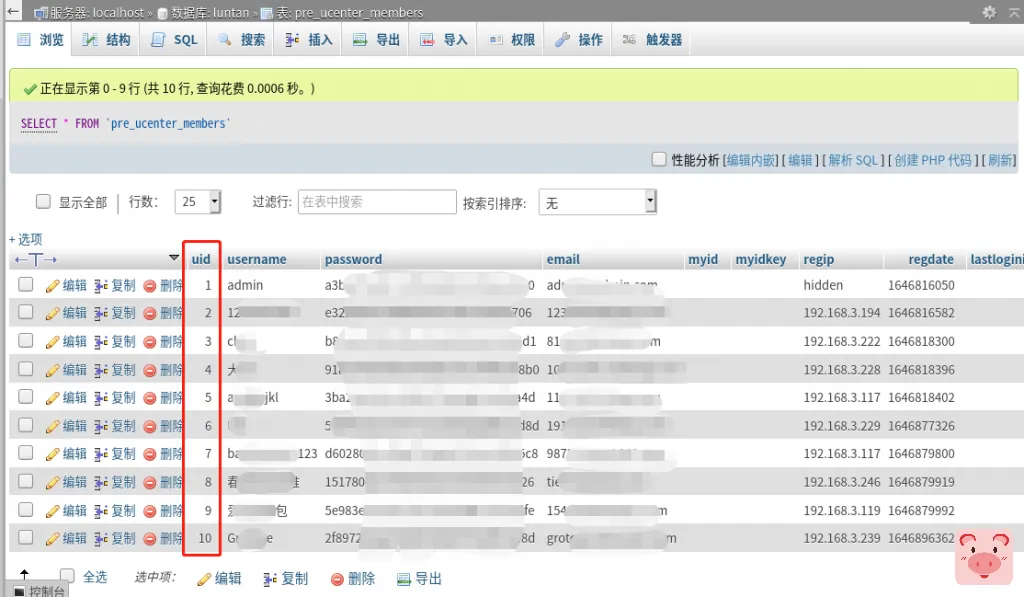Toggle the profiling checkbox
The image size is (1024, 597).
pos(659,159)
